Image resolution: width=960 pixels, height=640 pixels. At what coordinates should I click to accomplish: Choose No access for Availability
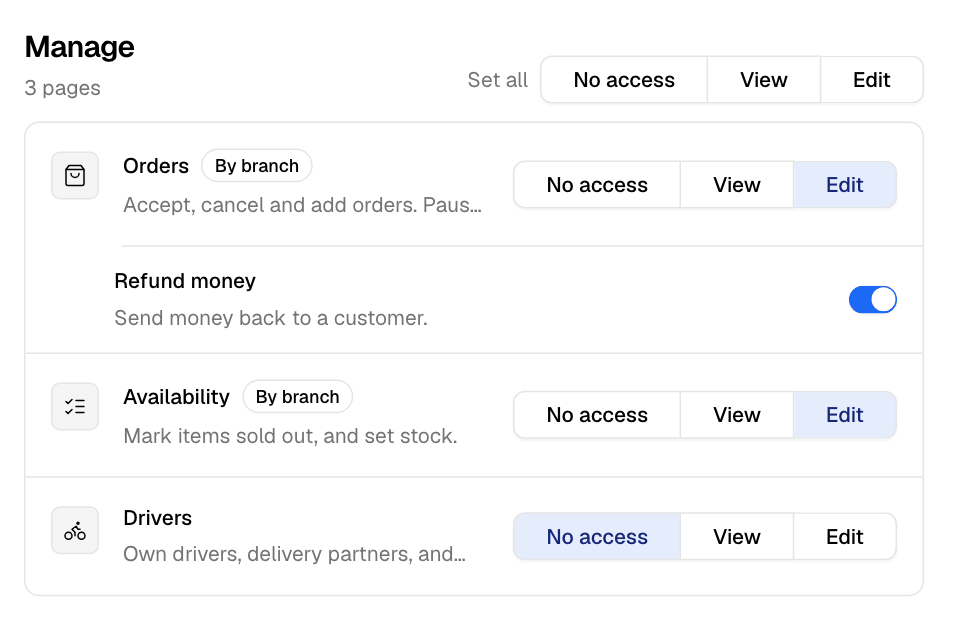click(597, 415)
